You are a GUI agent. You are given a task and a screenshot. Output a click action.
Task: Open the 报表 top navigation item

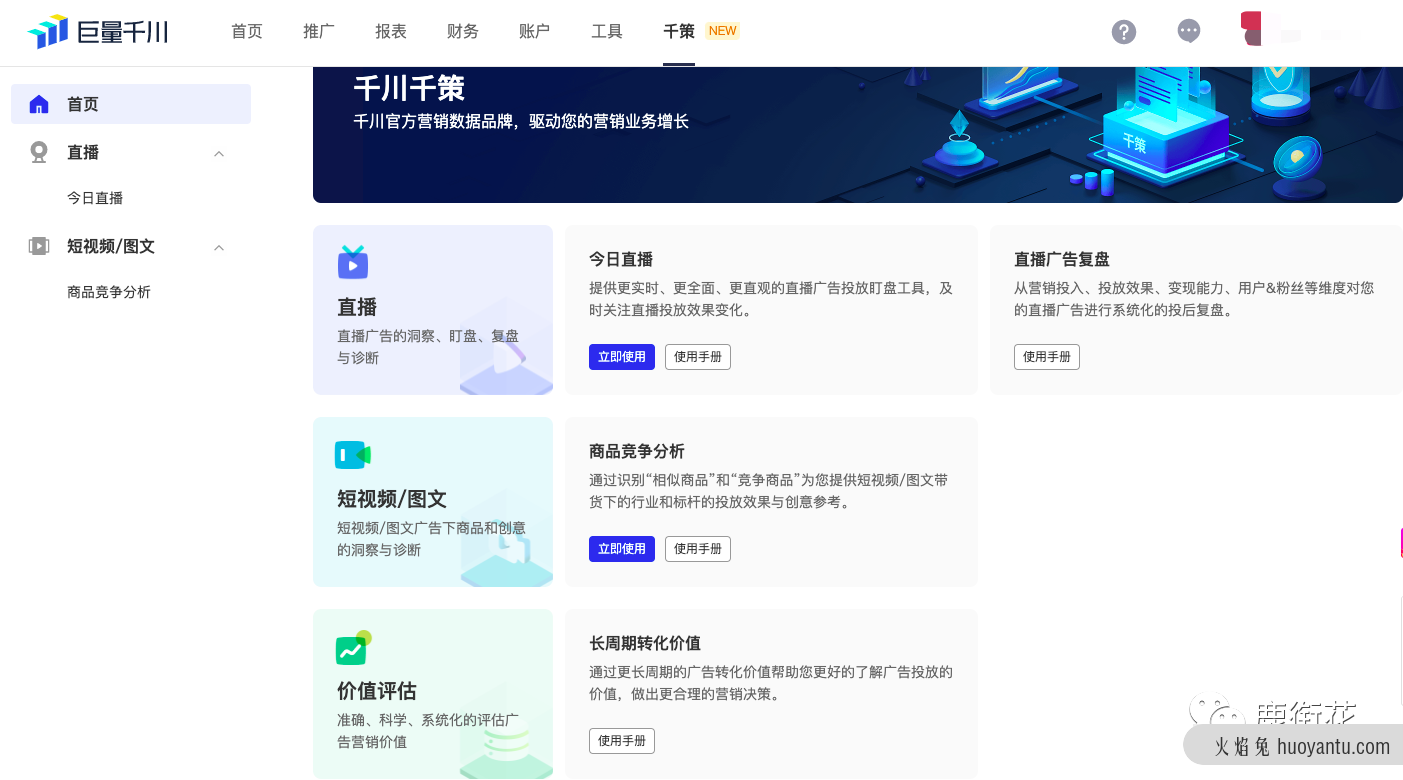(391, 31)
